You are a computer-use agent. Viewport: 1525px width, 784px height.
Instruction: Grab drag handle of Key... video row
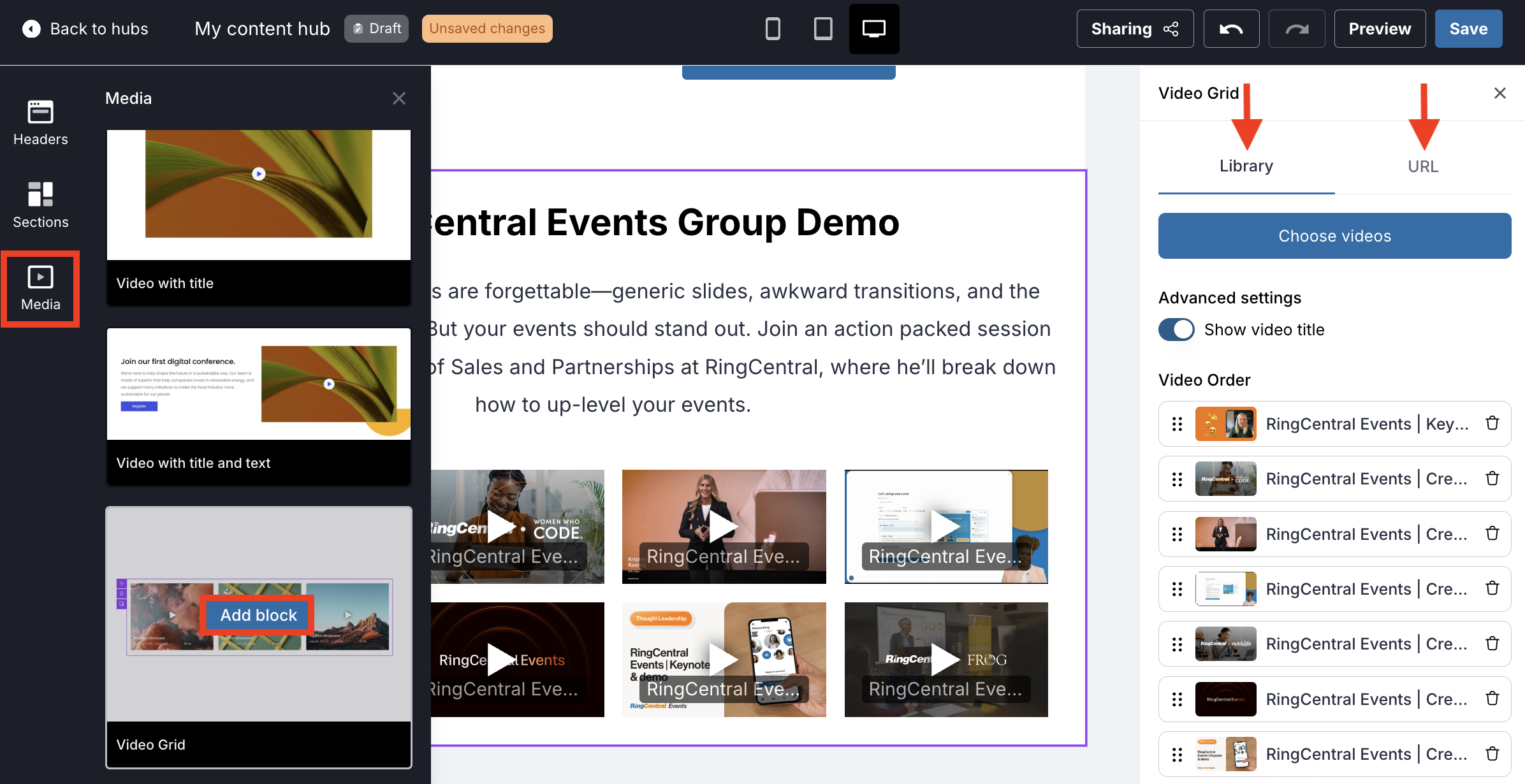pos(1177,424)
